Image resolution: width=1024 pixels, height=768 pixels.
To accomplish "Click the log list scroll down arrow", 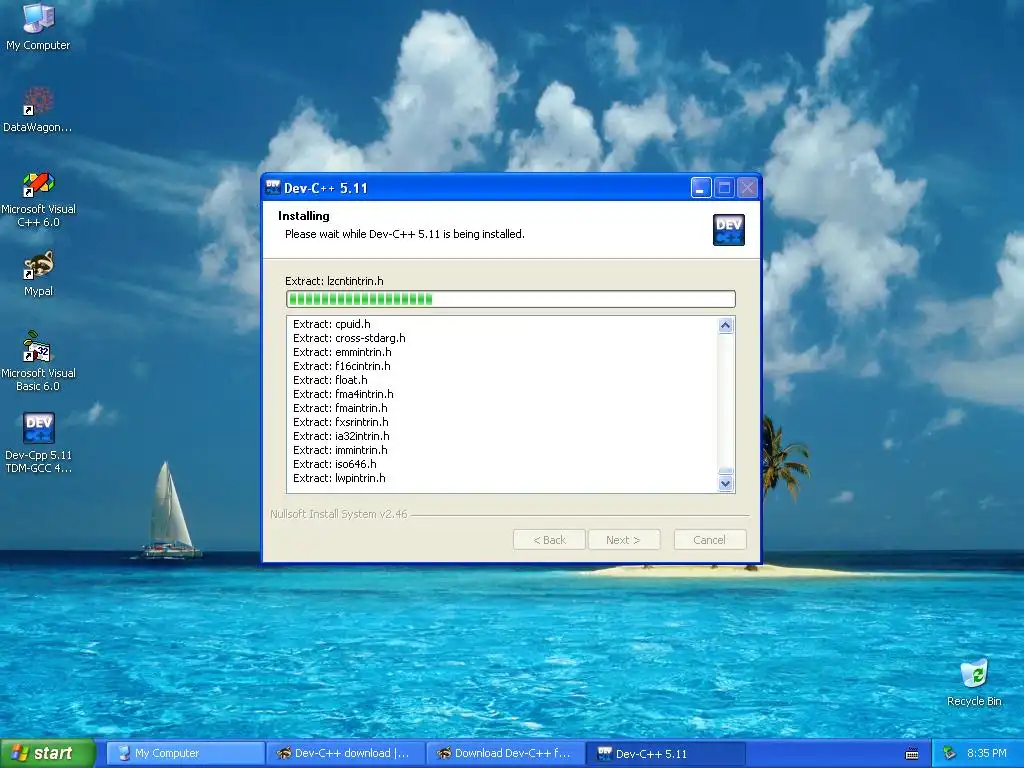I will [x=726, y=484].
